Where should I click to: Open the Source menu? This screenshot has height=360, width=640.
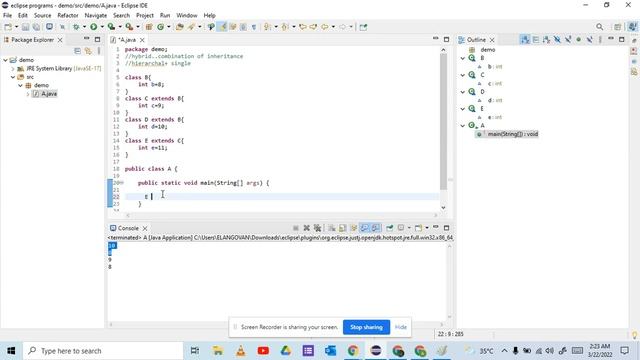click(42, 15)
